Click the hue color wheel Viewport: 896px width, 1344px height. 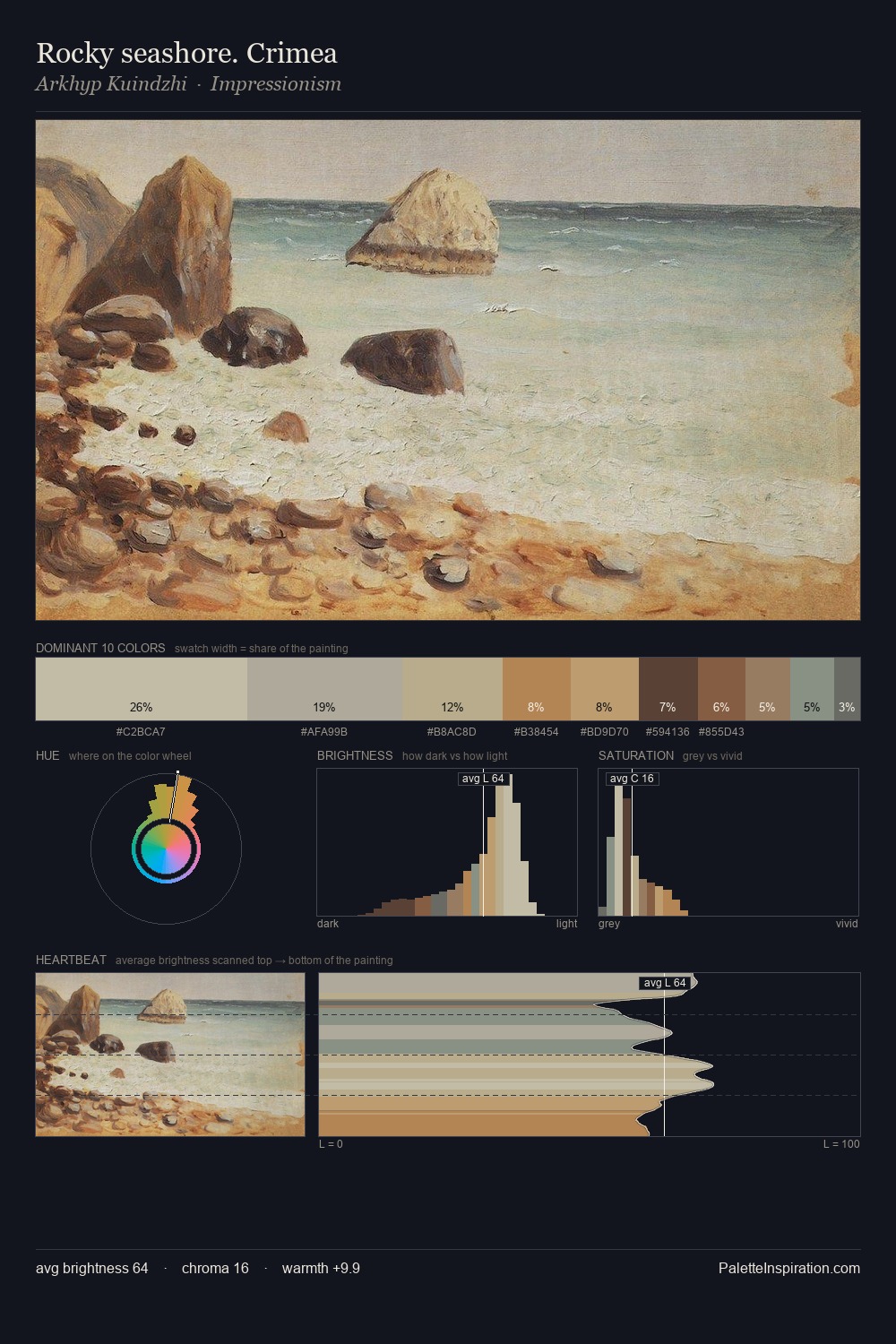166,849
